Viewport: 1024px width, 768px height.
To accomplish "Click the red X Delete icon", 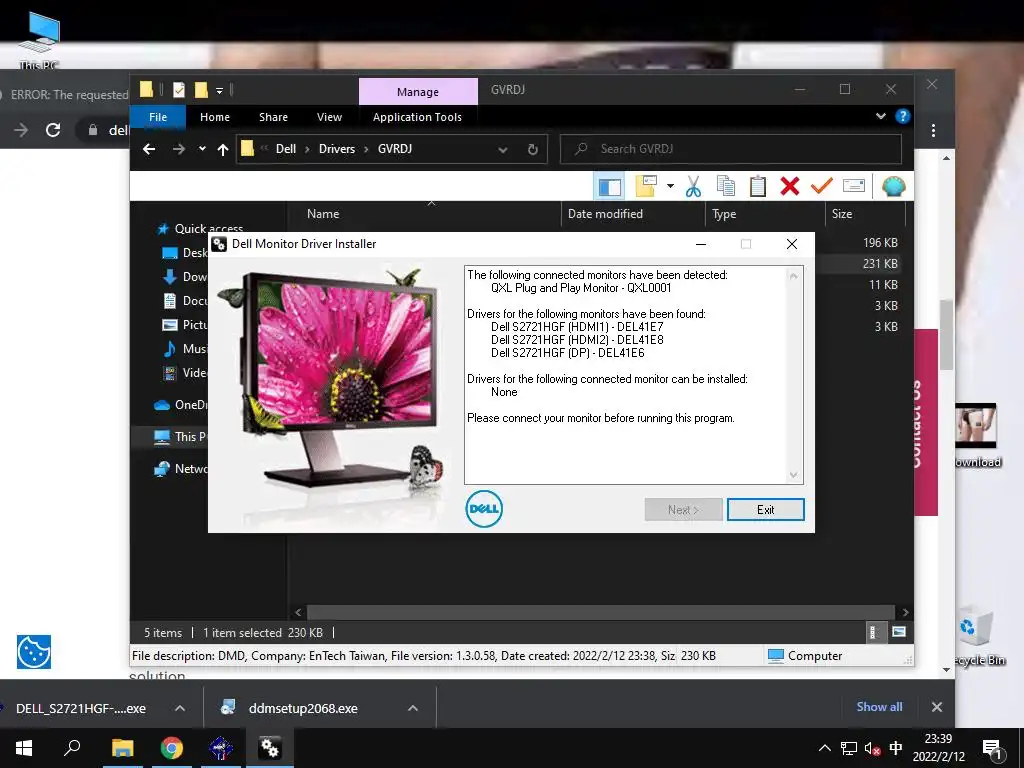I will pos(790,187).
